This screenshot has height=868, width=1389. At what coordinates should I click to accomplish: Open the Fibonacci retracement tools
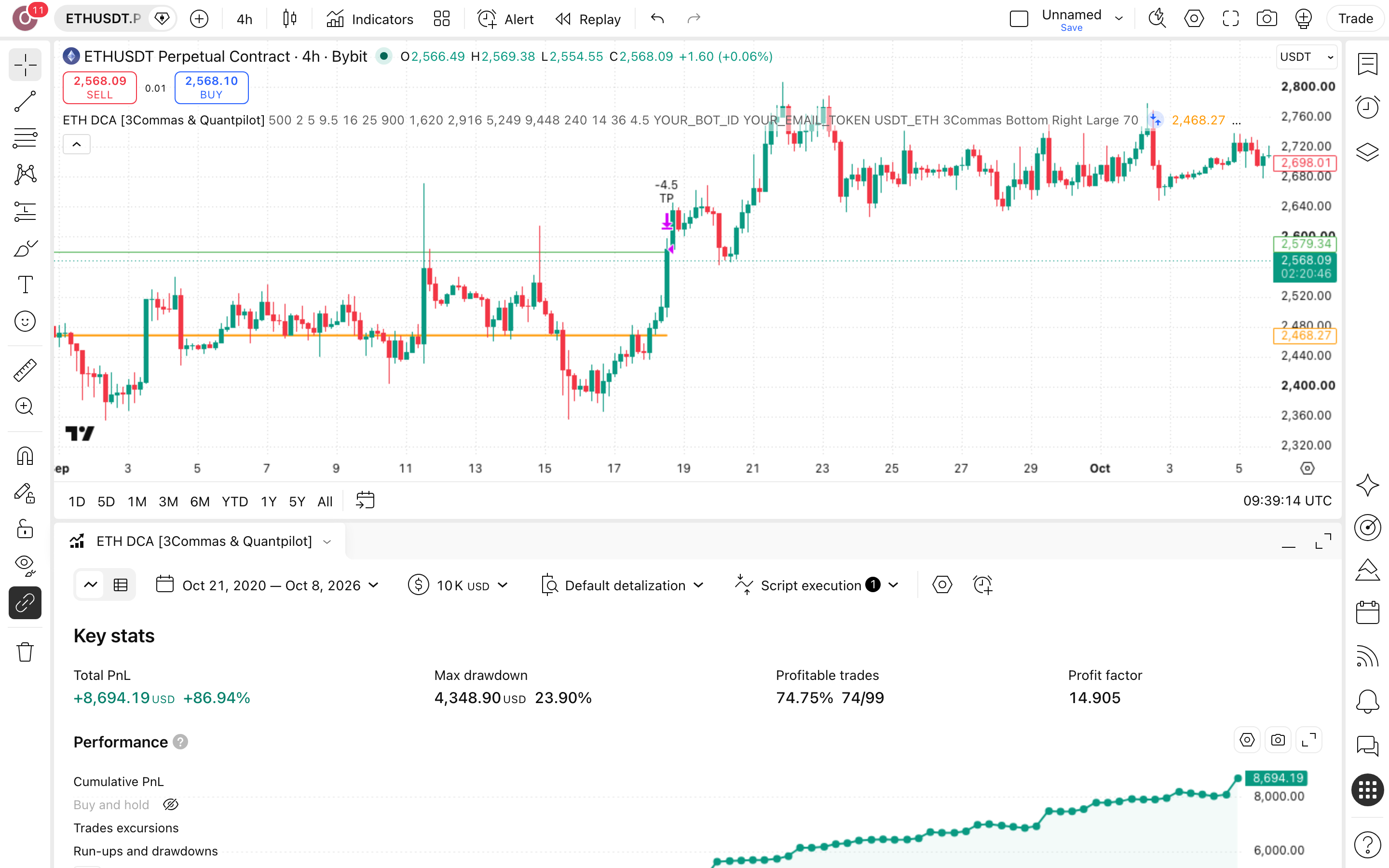tap(25, 138)
